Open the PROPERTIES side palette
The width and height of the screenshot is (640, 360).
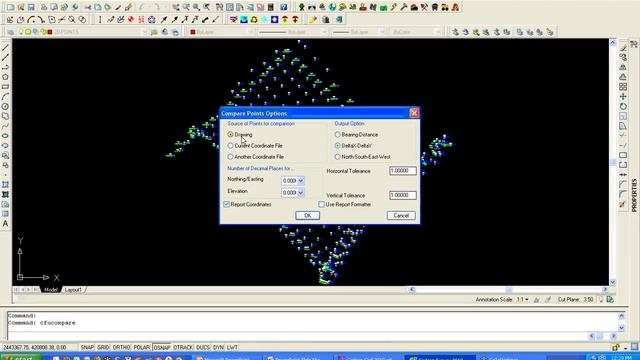[x=634, y=195]
